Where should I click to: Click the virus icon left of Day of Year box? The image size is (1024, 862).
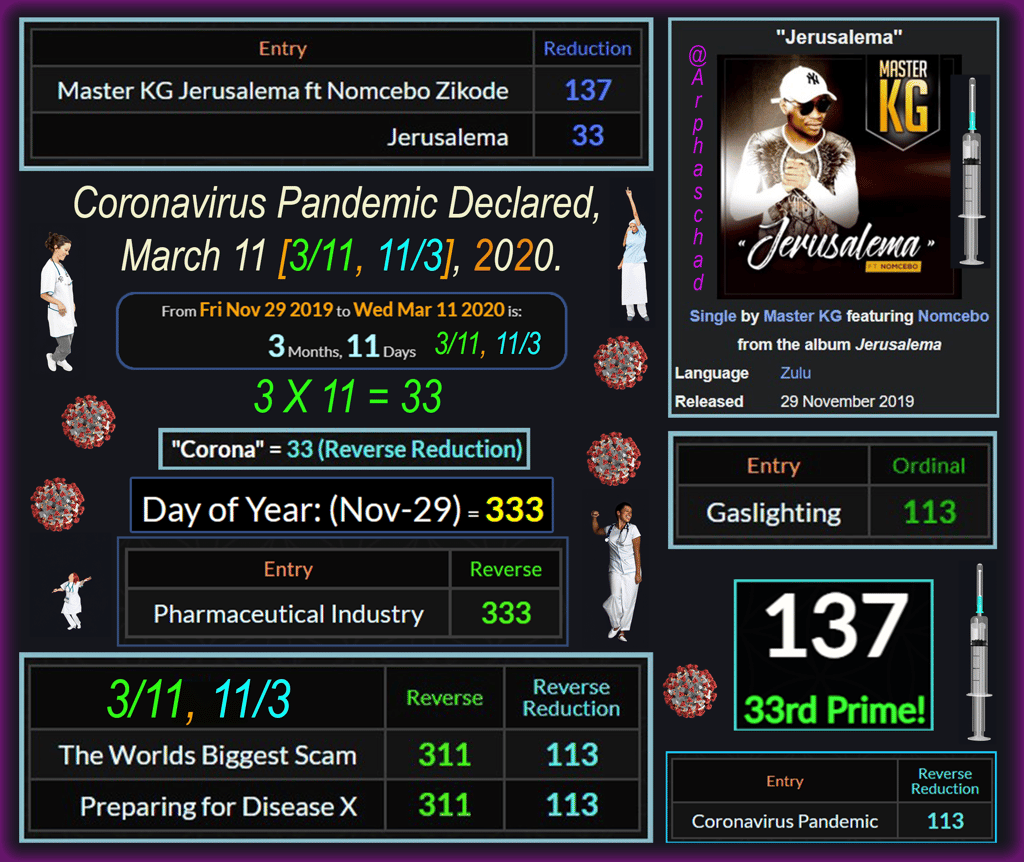pyautogui.click(x=57, y=504)
